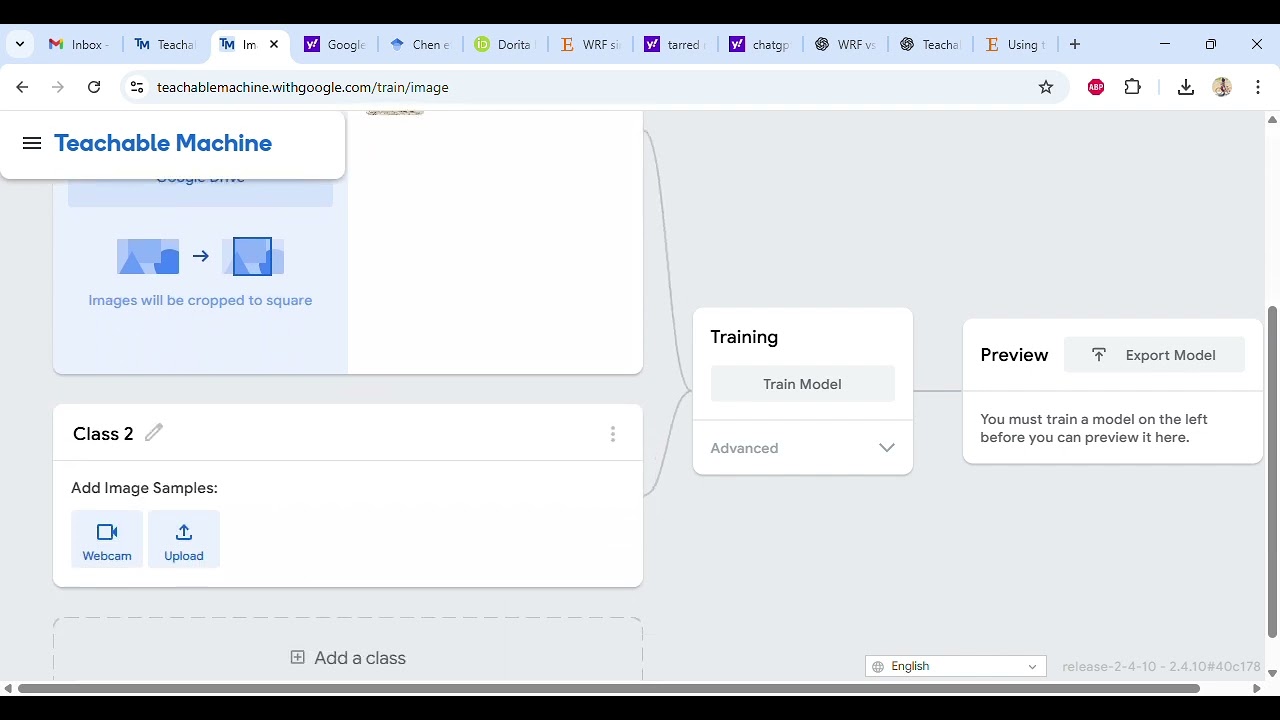Viewport: 1280px width, 720px height.
Task: Edit the Class 2 name pencil icon
Action: (x=153, y=432)
